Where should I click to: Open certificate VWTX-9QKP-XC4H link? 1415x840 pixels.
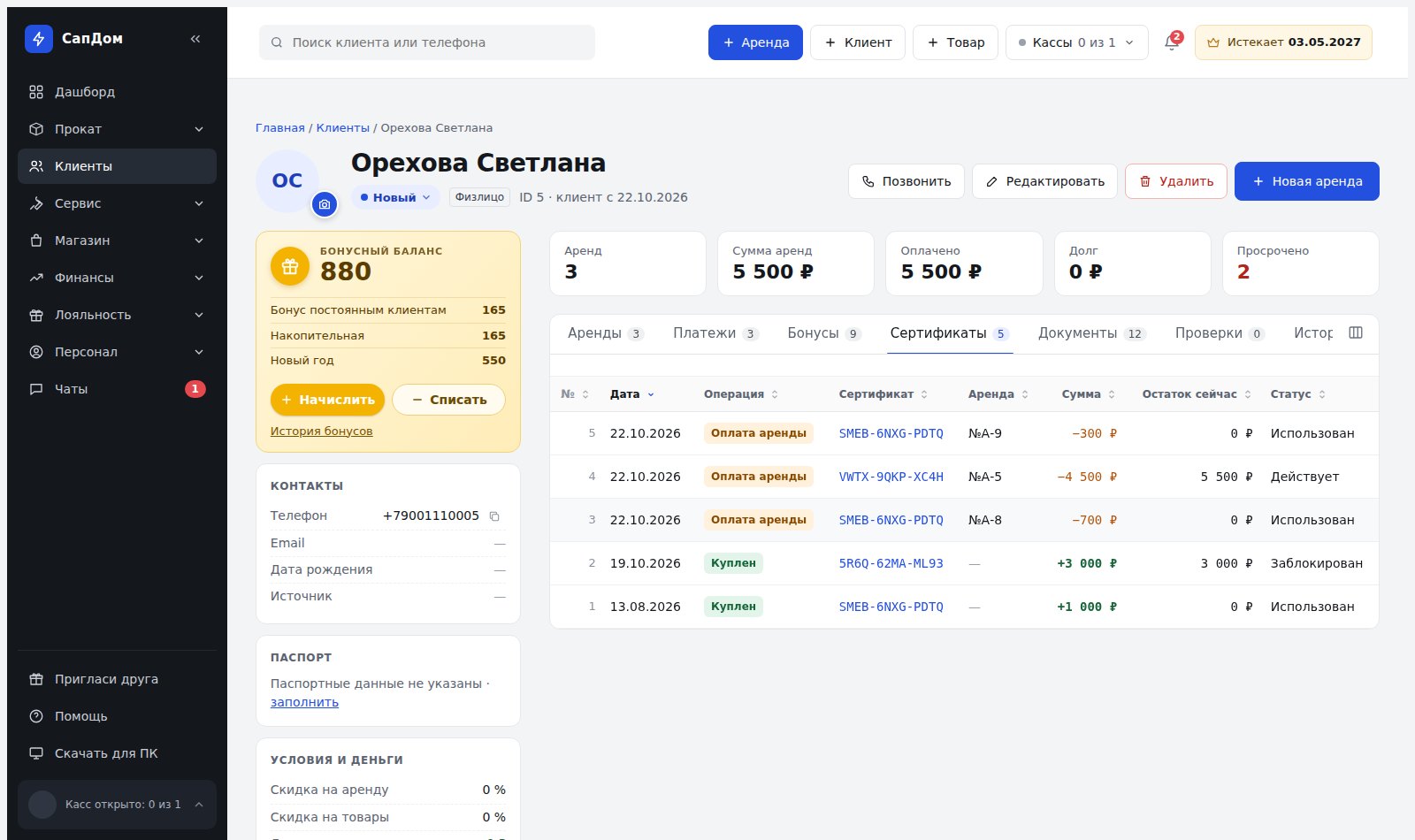[x=891, y=477]
